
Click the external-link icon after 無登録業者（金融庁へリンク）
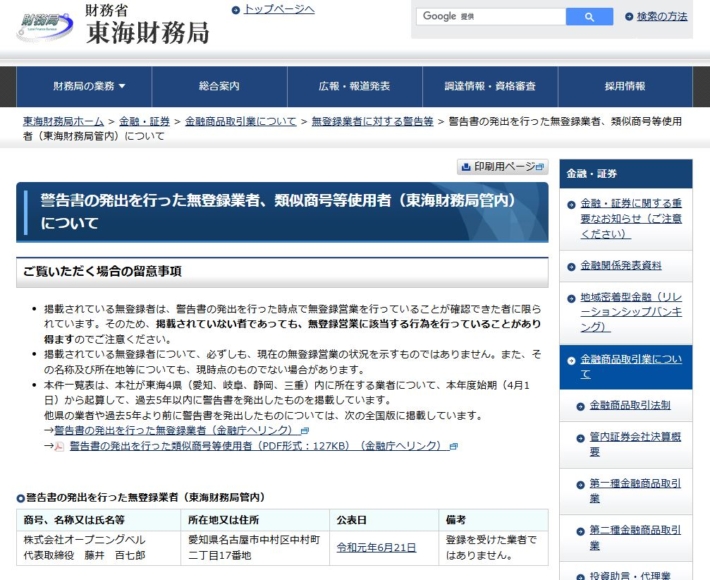pos(305,431)
